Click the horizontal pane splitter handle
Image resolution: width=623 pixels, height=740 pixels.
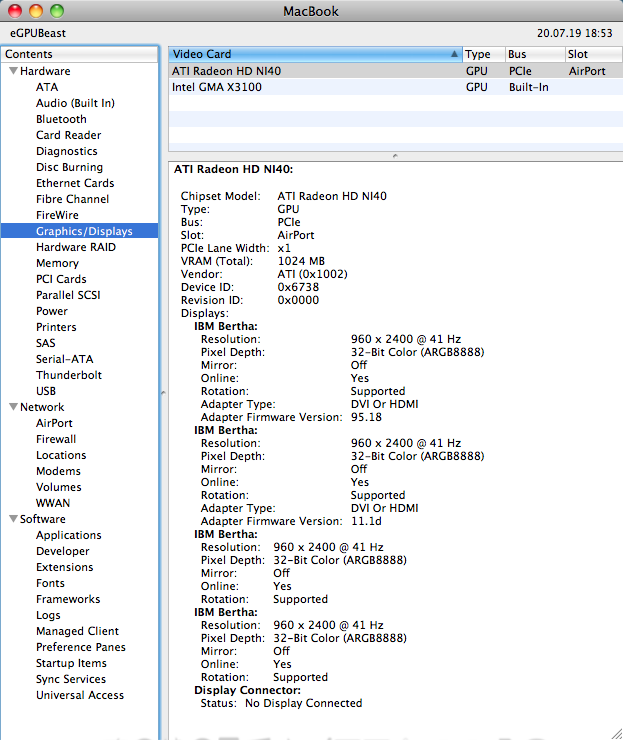(395, 156)
